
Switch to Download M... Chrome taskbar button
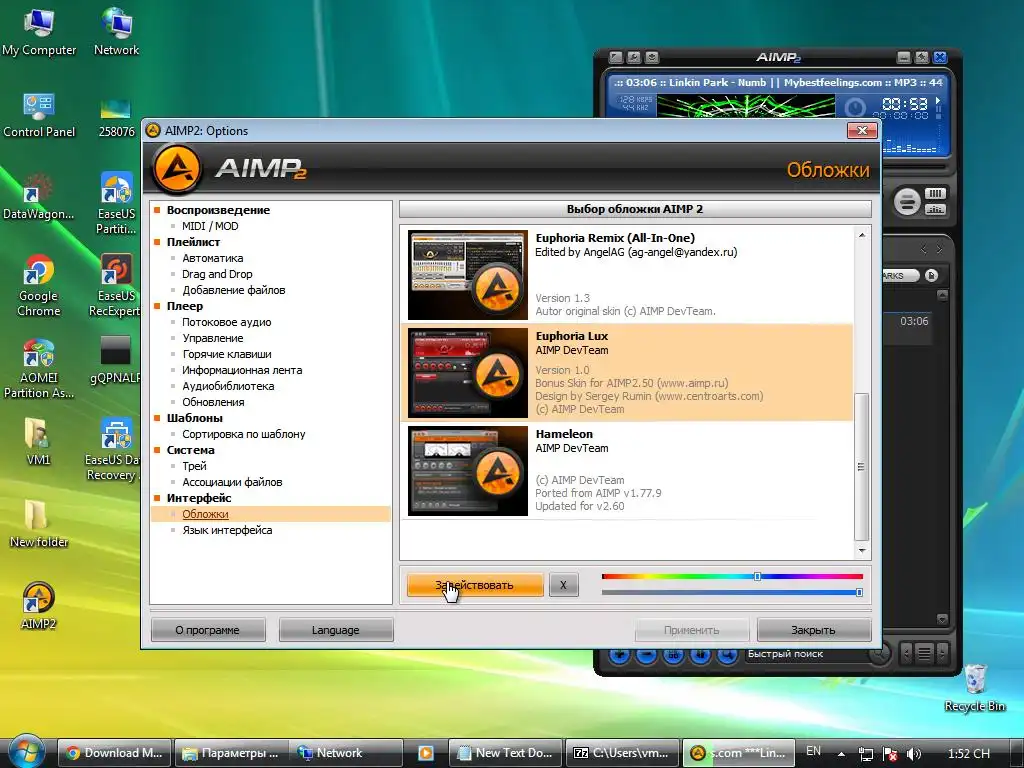pos(115,753)
